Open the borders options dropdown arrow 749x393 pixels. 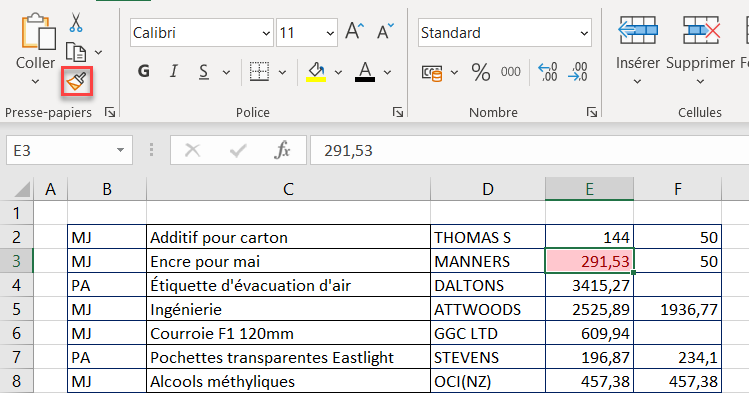282,73
